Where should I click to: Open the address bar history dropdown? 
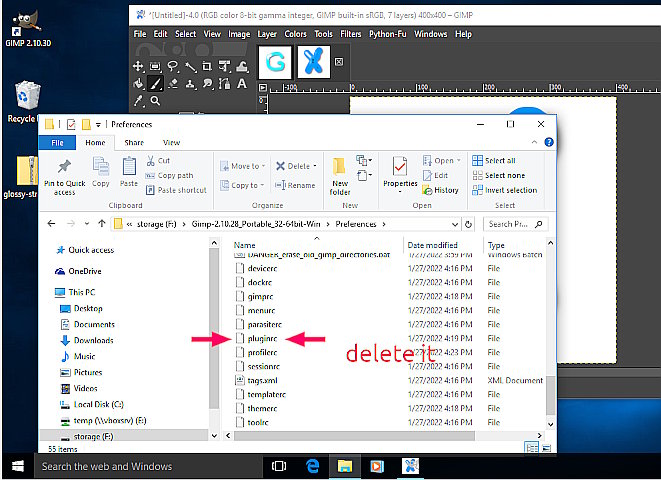pos(457,223)
